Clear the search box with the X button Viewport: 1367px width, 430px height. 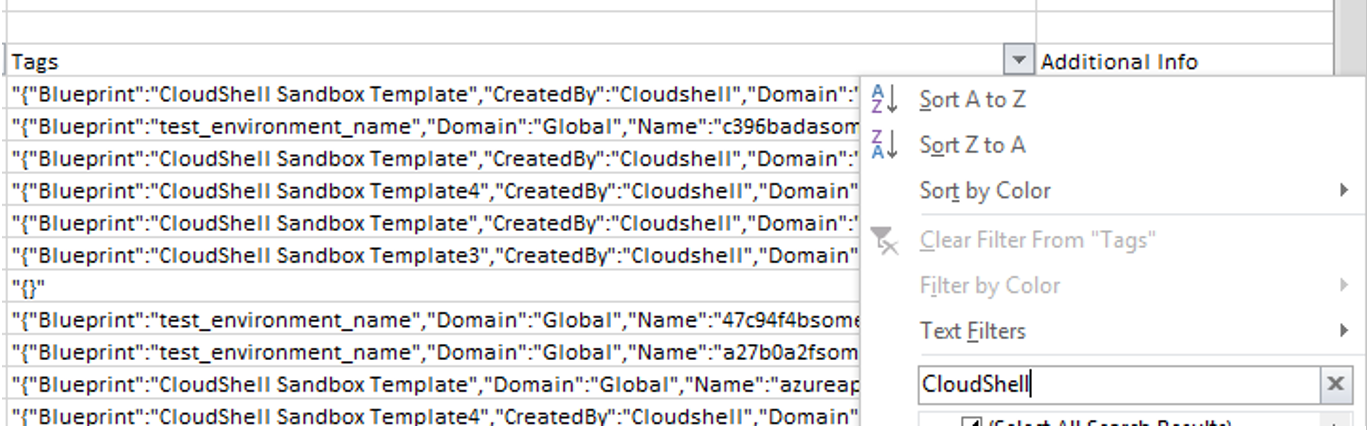pos(1334,384)
